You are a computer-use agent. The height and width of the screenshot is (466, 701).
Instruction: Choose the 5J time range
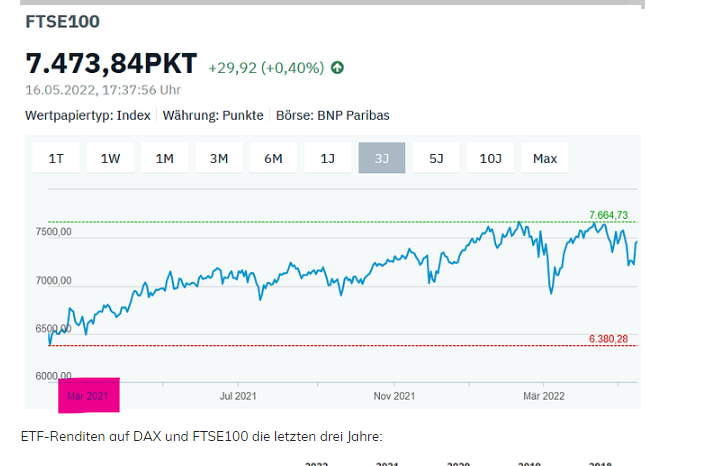click(436, 158)
